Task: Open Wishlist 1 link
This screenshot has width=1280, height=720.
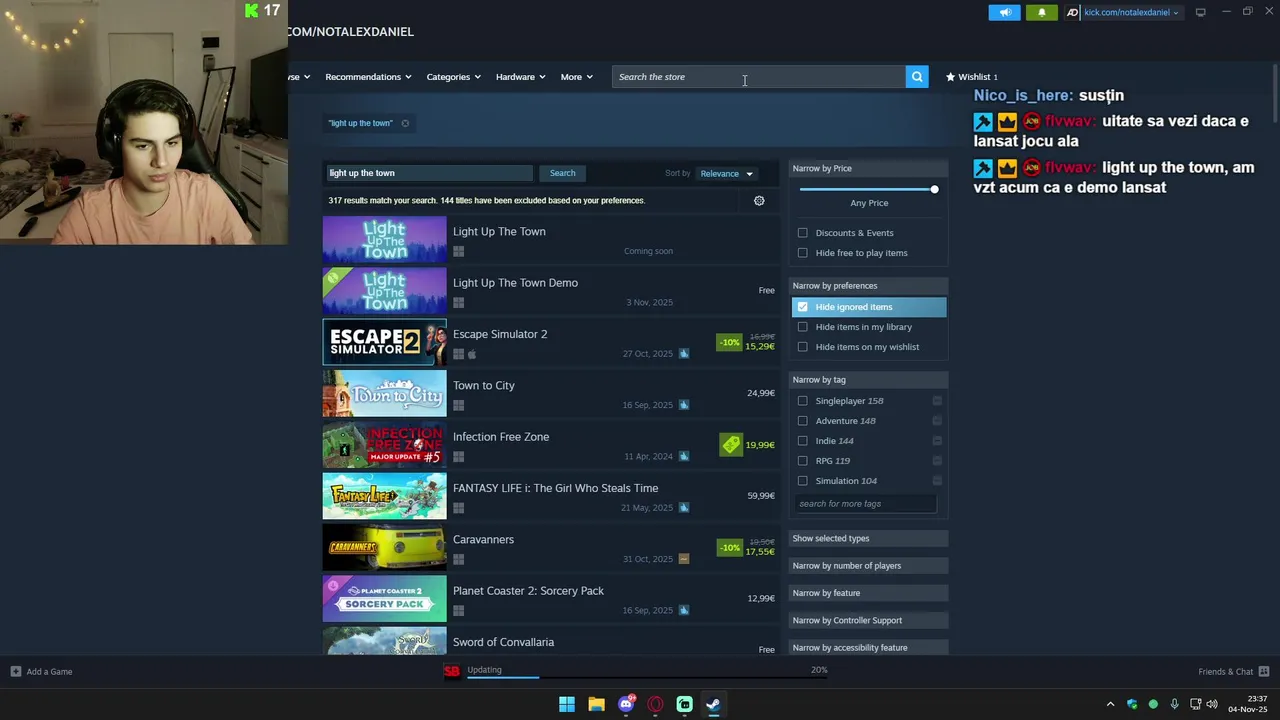Action: (971, 77)
